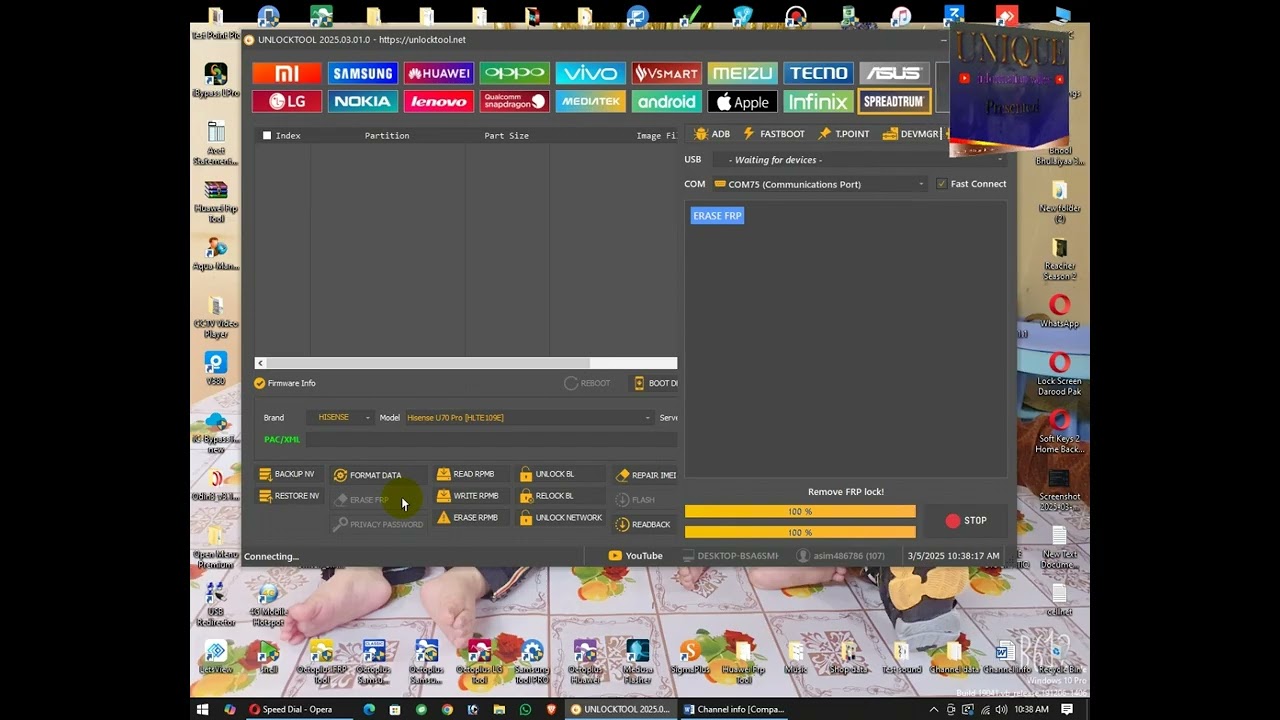Open the ADB tab
This screenshot has height=720, width=1280.
point(712,134)
